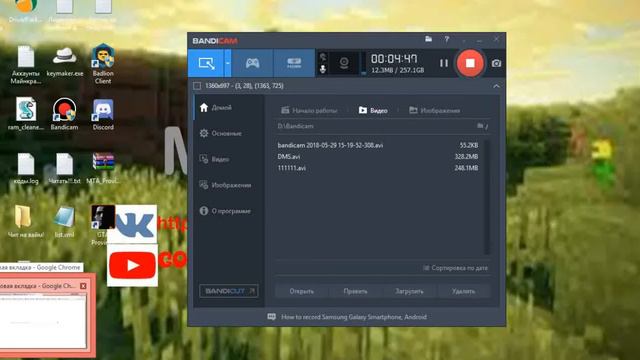
Task: Open keymaker.exe desktop icon
Action: coord(64,62)
